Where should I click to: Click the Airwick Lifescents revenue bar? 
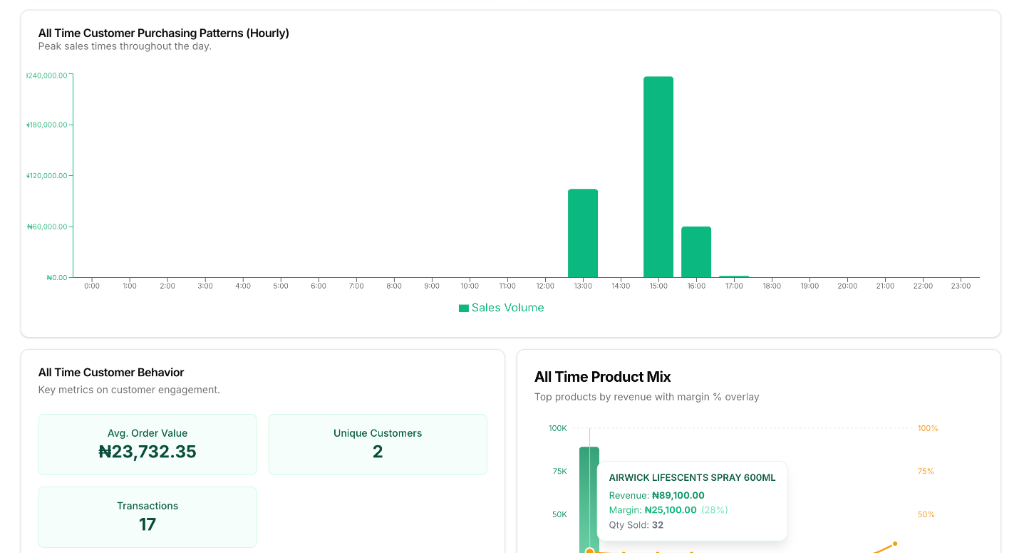point(589,500)
